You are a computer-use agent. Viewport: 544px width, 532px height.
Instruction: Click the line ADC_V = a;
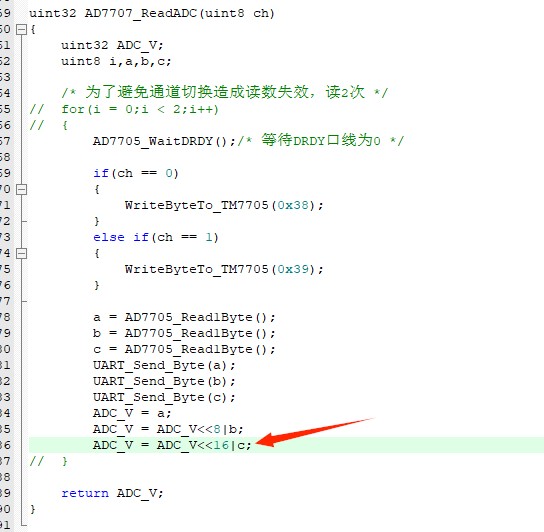coord(132,413)
